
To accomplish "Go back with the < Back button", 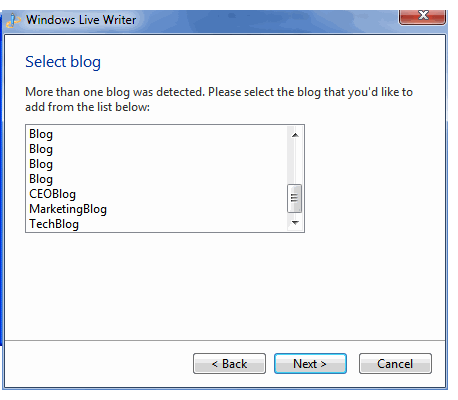I will pos(229,364).
